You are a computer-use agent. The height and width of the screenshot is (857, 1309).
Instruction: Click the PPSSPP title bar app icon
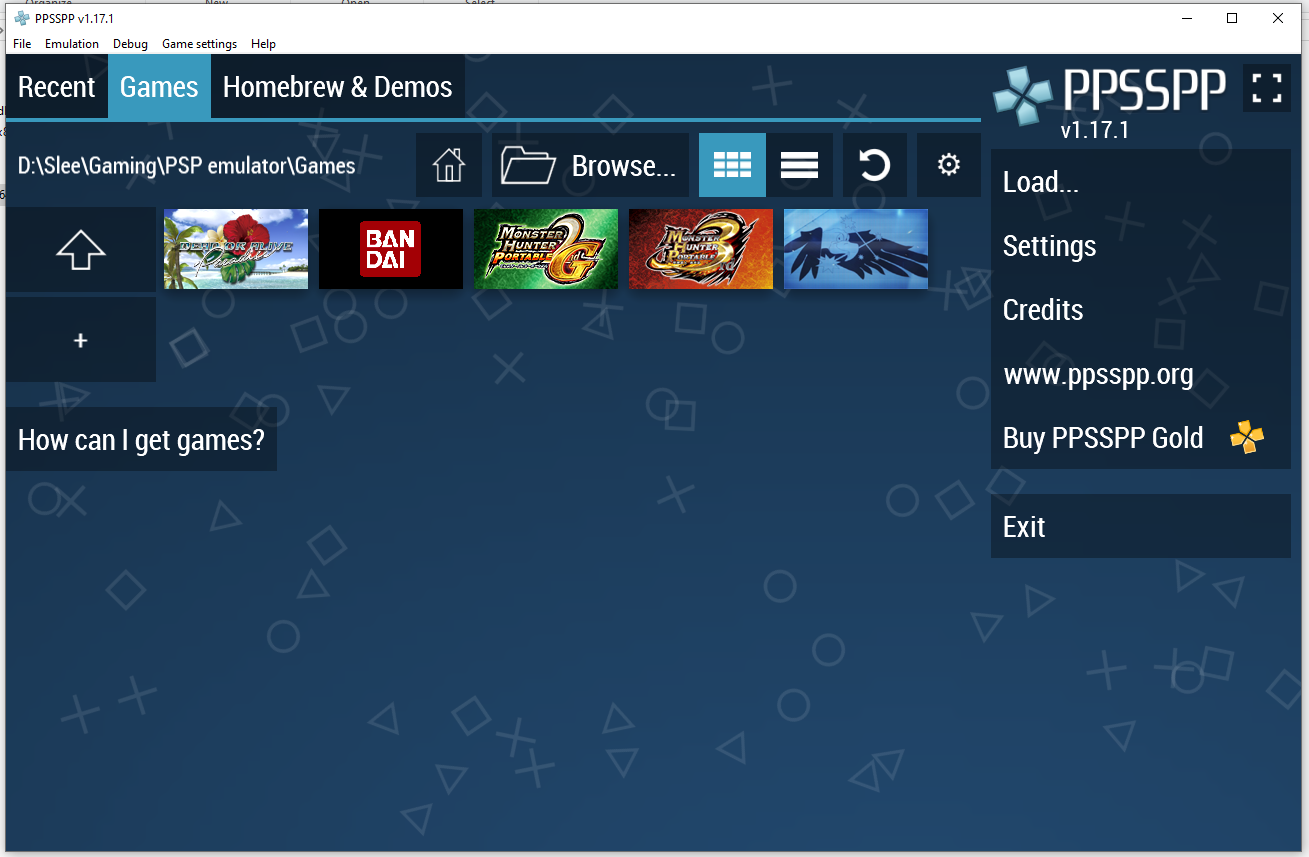(x=22, y=18)
